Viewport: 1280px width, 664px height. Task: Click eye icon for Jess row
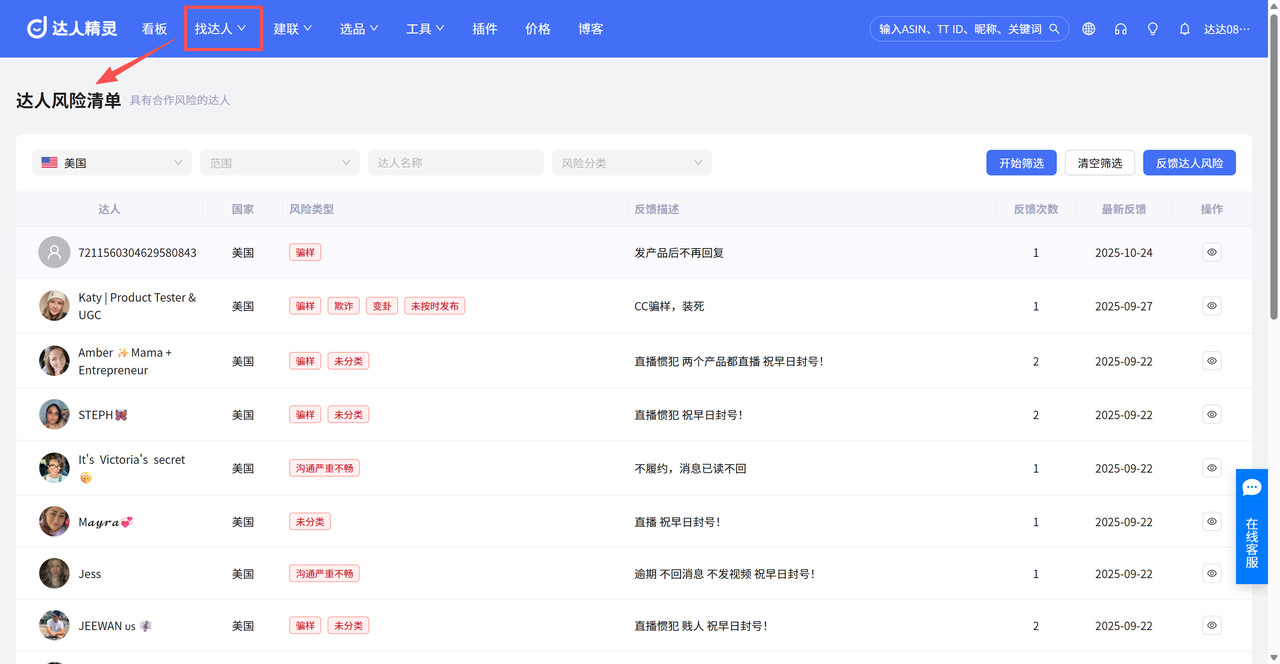(1212, 574)
